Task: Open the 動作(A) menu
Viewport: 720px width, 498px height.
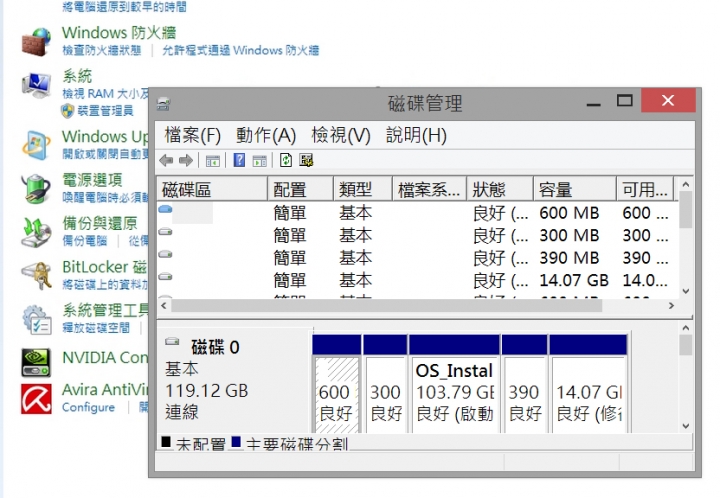Action: coord(266,135)
